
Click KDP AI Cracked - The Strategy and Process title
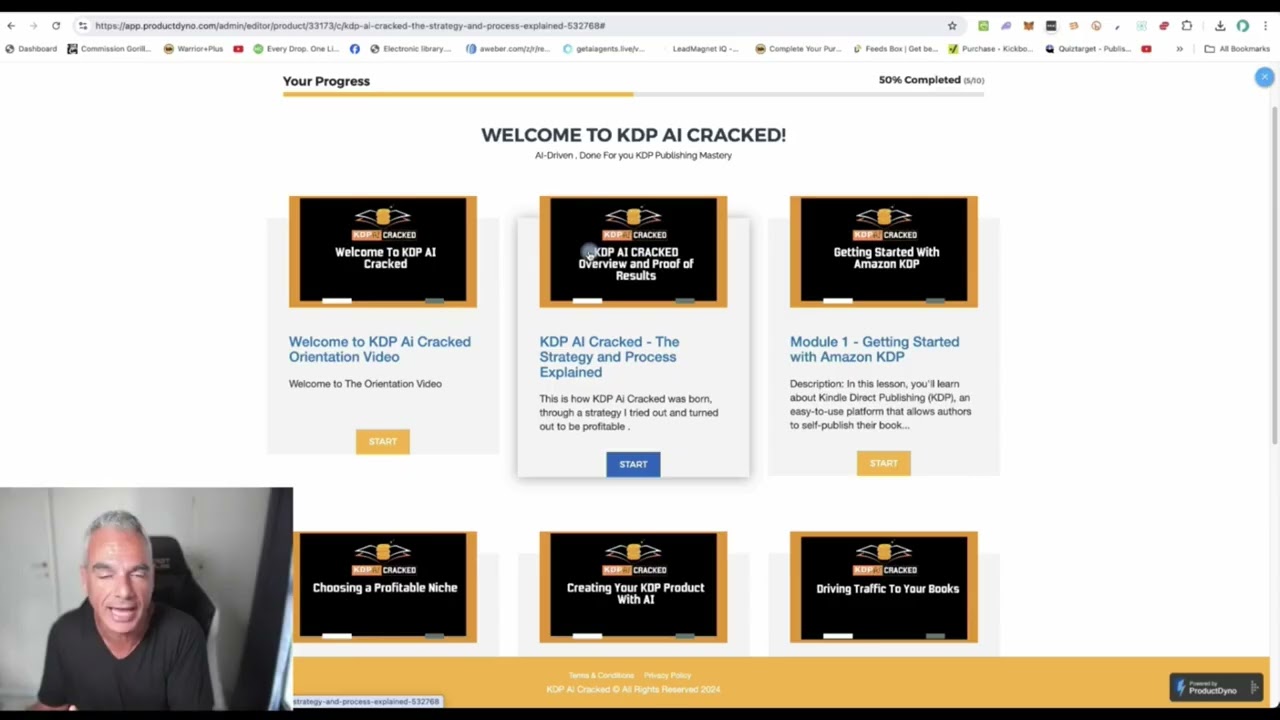(x=609, y=357)
